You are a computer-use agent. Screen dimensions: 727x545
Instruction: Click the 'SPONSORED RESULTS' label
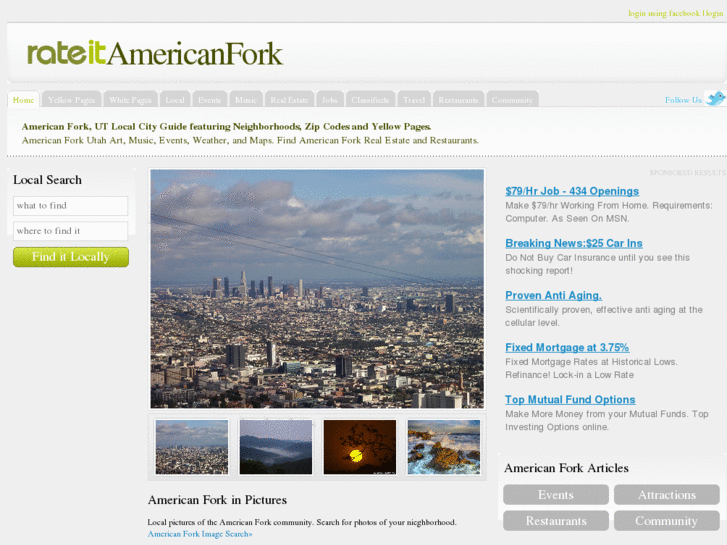point(687,173)
